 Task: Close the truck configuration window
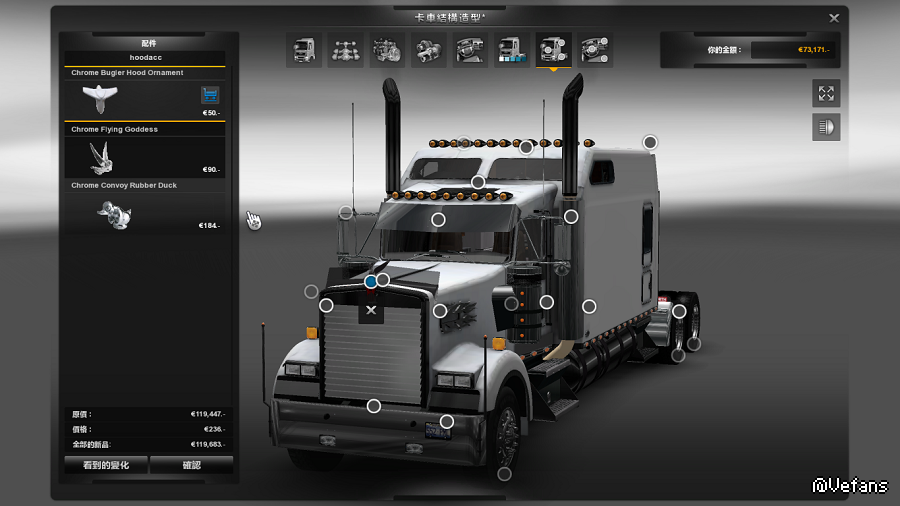834,18
